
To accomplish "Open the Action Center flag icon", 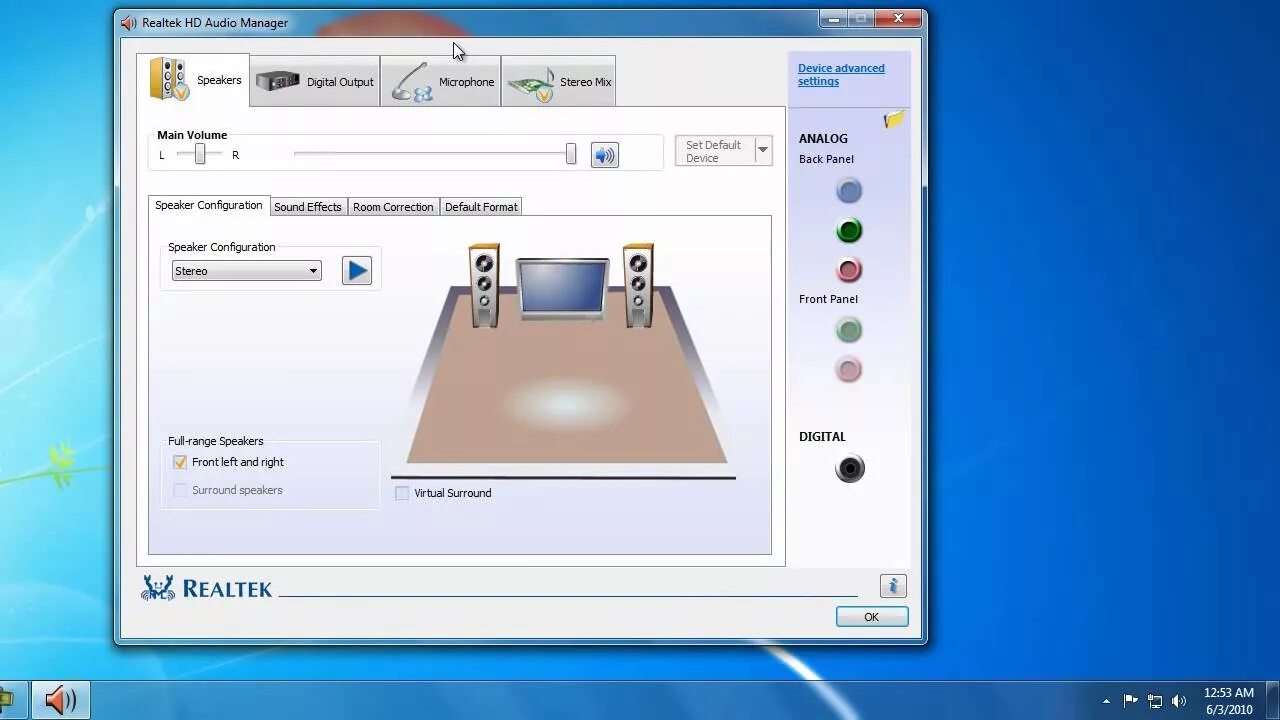I will [1131, 701].
